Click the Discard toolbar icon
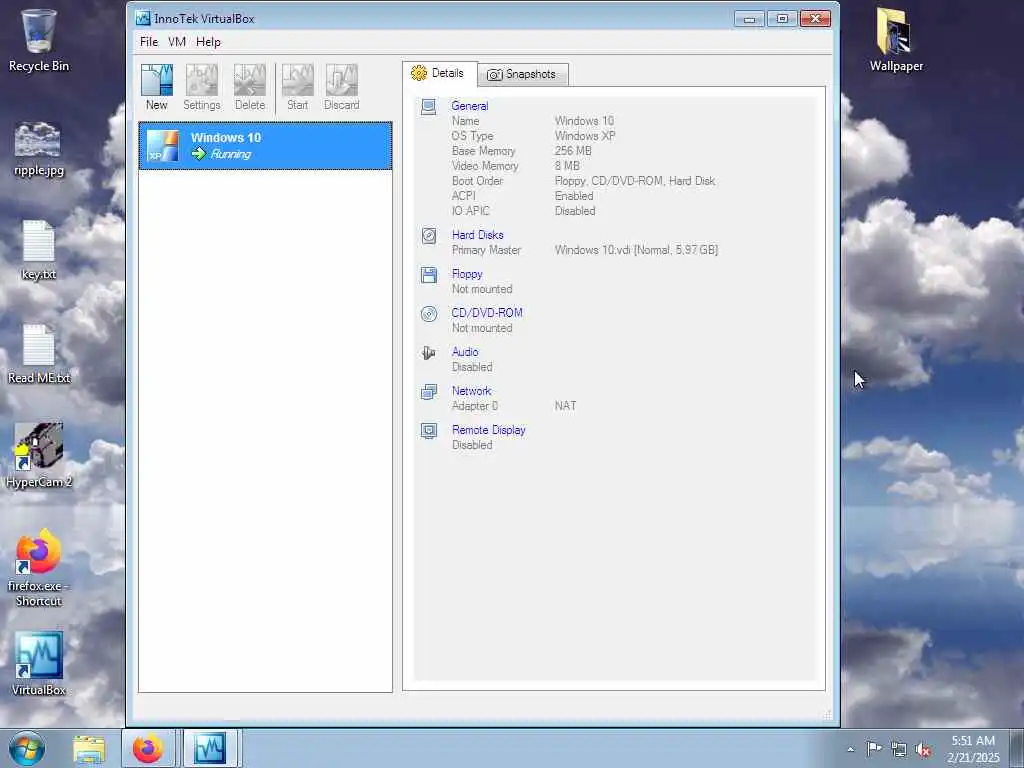Viewport: 1024px width, 768px height. pyautogui.click(x=342, y=87)
